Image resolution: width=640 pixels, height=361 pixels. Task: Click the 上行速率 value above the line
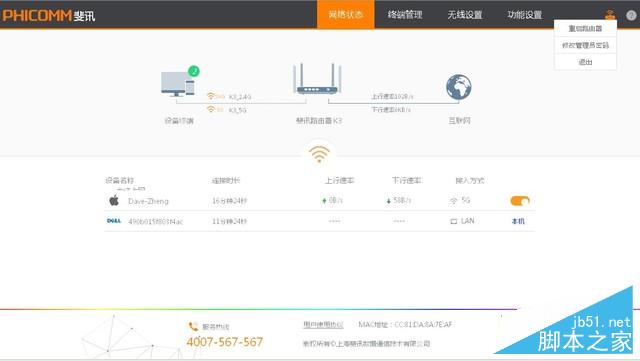[392, 96]
